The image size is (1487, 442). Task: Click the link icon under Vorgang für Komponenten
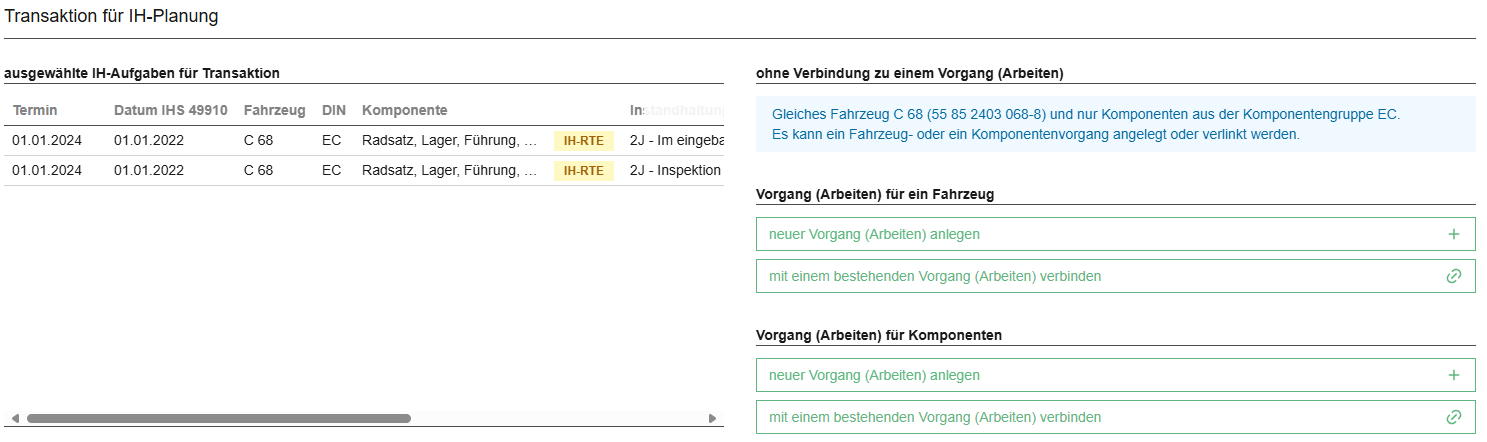point(1453,417)
